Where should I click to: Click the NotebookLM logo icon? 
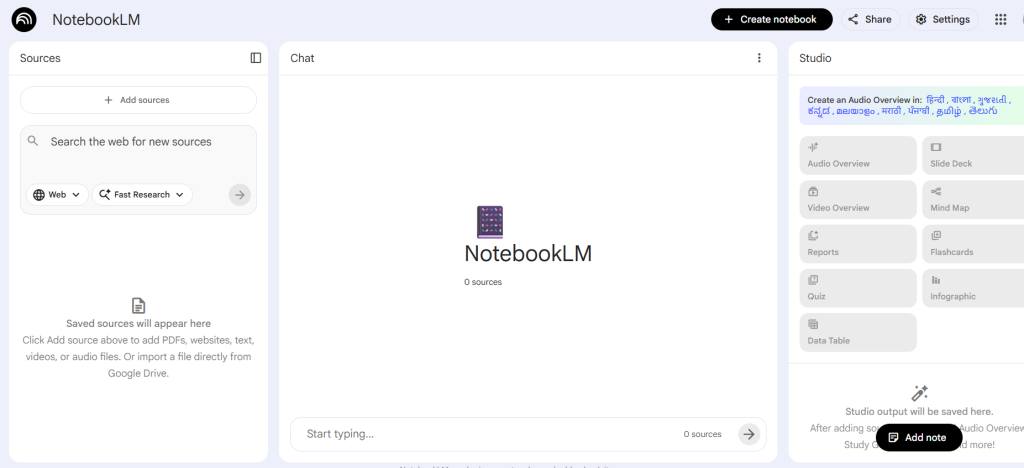click(24, 20)
